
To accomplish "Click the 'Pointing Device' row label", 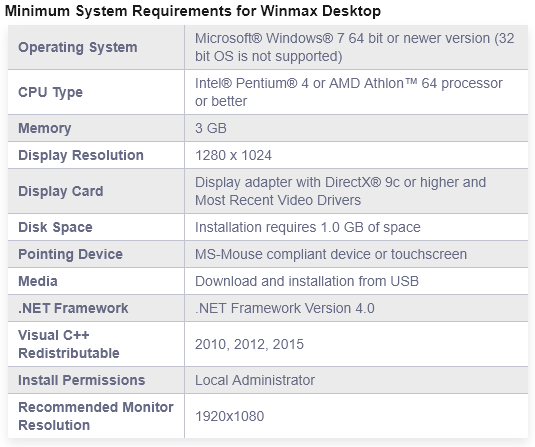I will click(x=70, y=254).
